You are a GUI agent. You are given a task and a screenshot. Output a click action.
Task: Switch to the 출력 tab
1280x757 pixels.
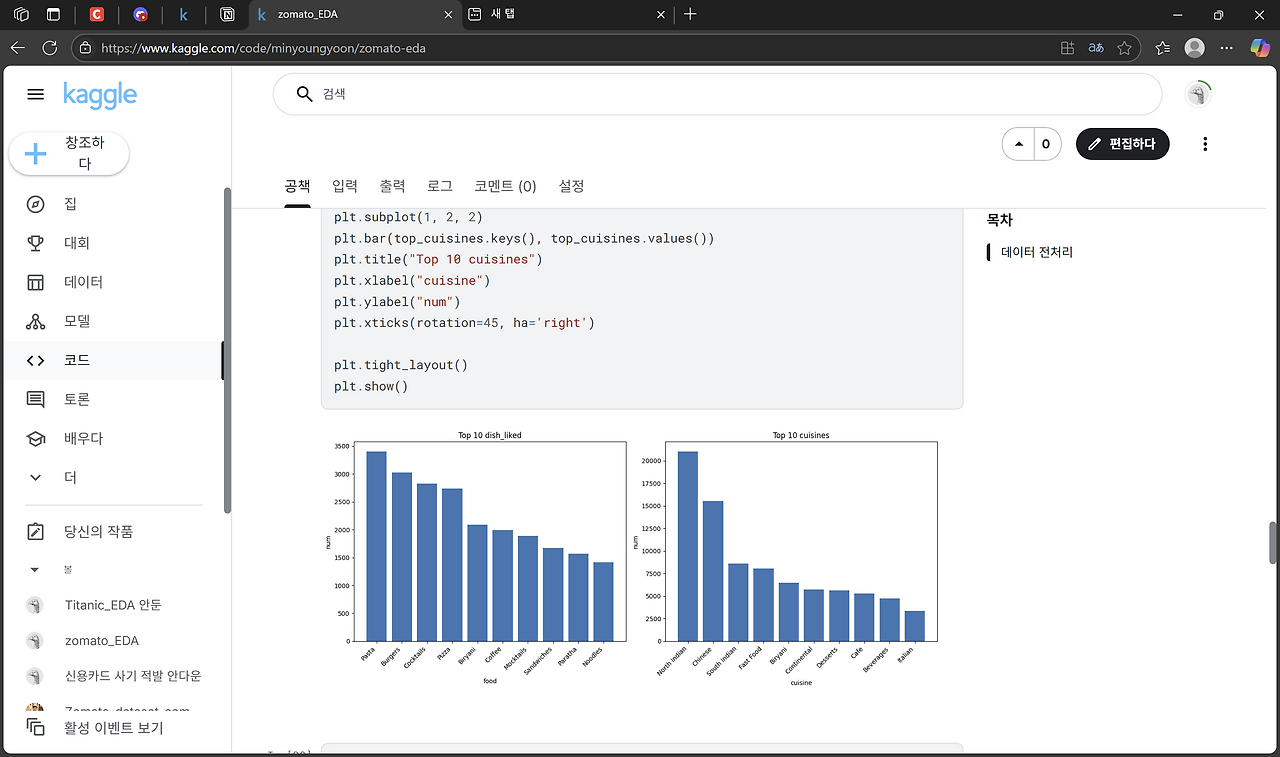(392, 186)
